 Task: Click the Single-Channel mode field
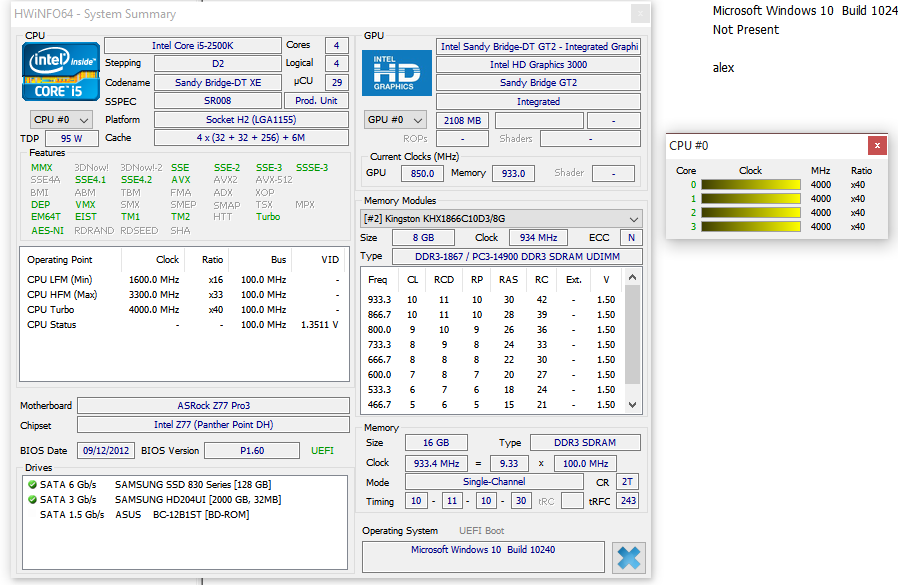[494, 482]
